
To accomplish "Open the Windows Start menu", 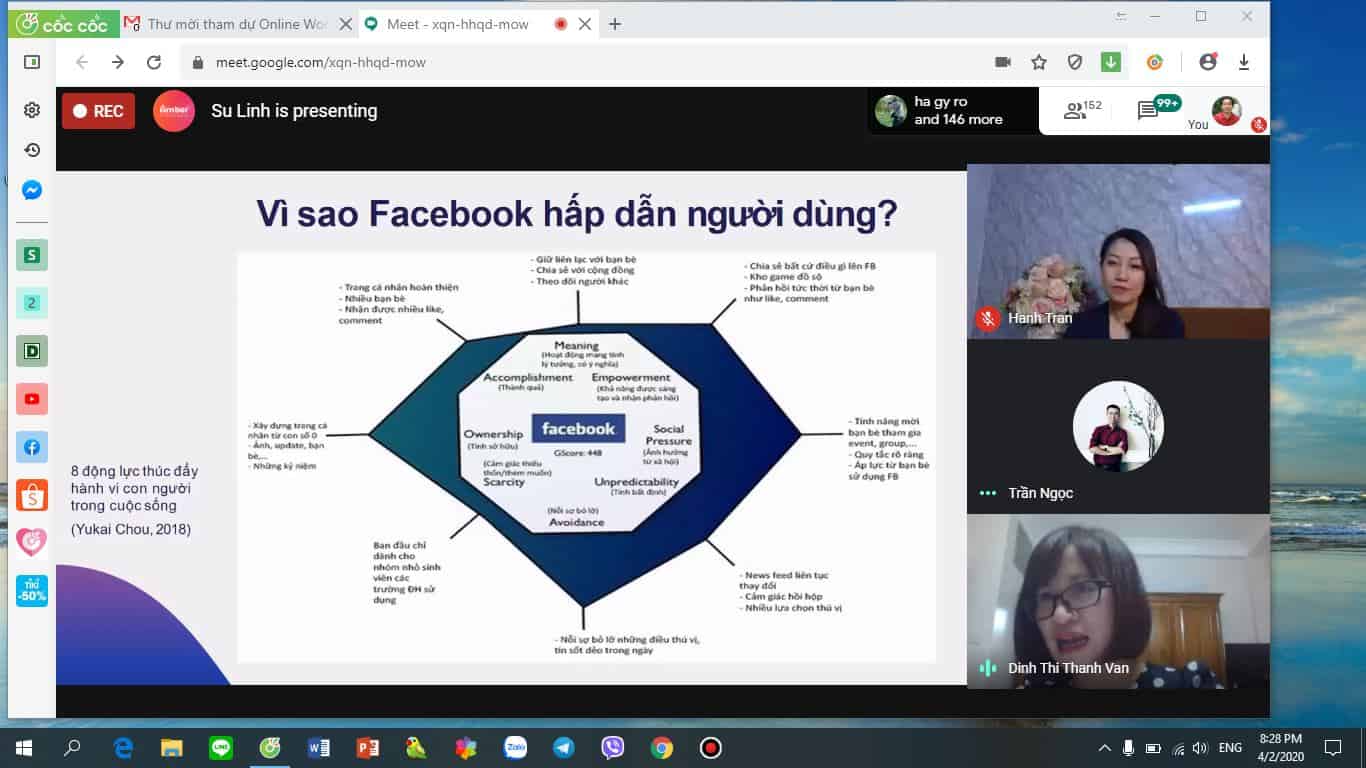I will (x=24, y=747).
